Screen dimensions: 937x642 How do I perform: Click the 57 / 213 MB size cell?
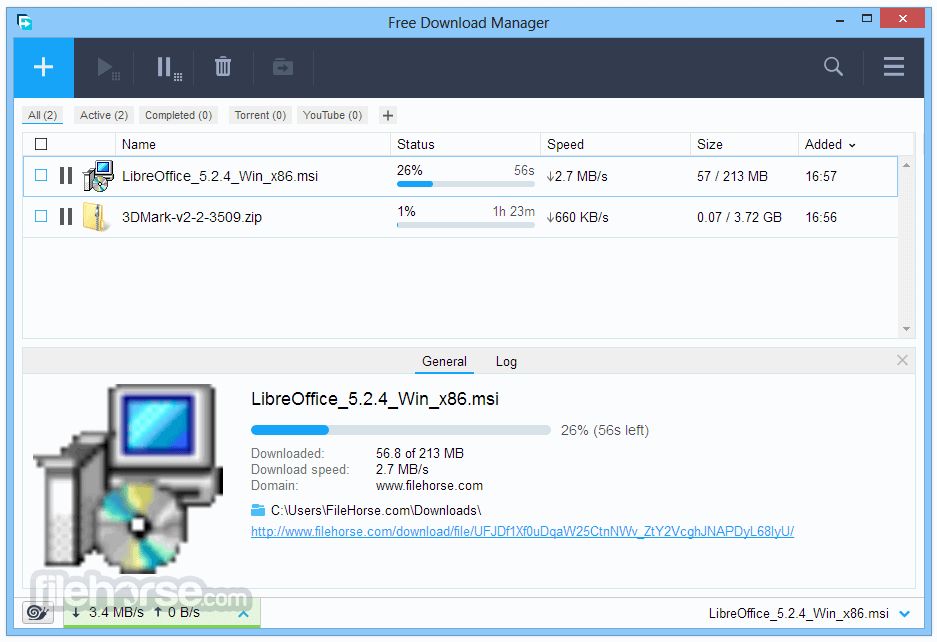coord(732,176)
